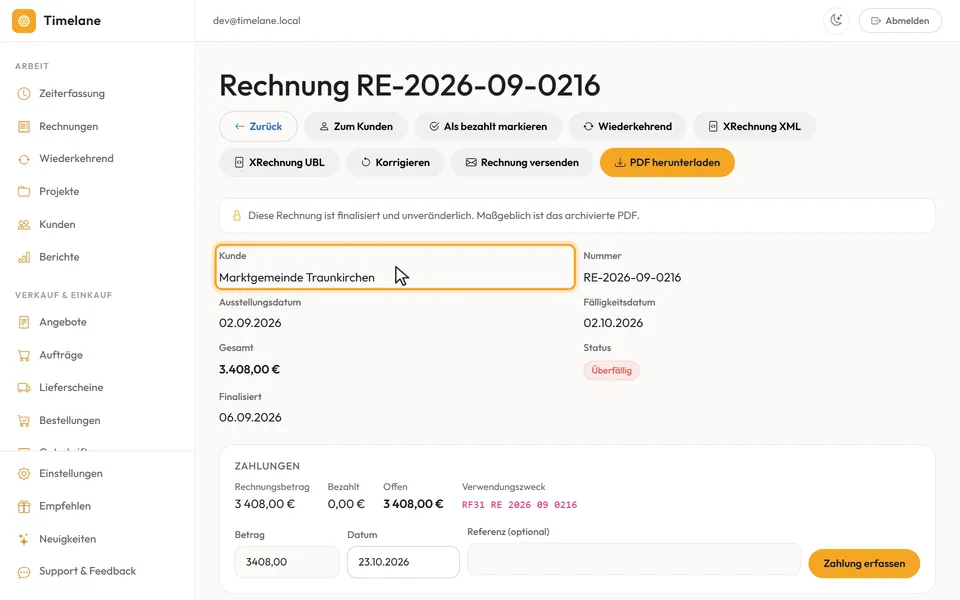960x600 pixels.
Task: Click customer name Marktgemeinde Traunkirchen
Action: point(297,278)
